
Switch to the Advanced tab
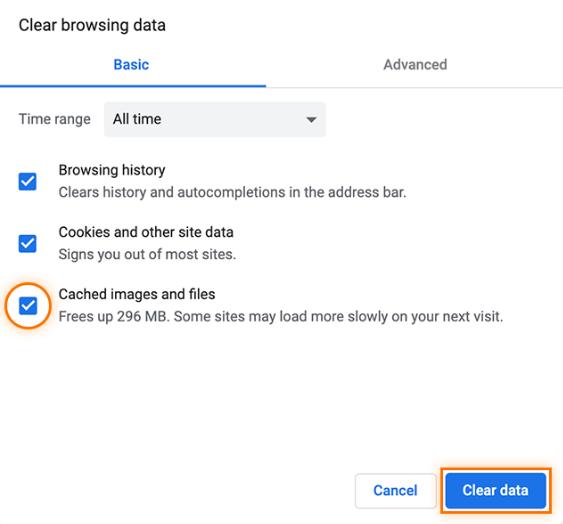click(415, 65)
